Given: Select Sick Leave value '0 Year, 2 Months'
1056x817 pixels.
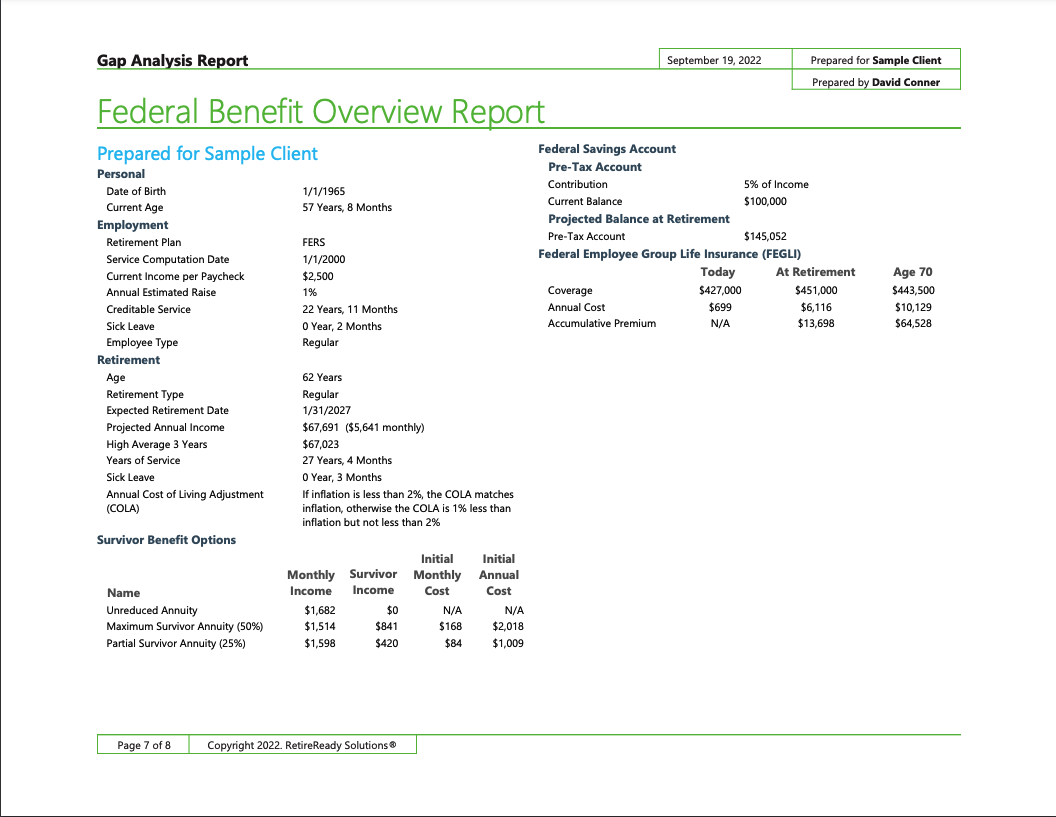Looking at the screenshot, I should pos(341,326).
